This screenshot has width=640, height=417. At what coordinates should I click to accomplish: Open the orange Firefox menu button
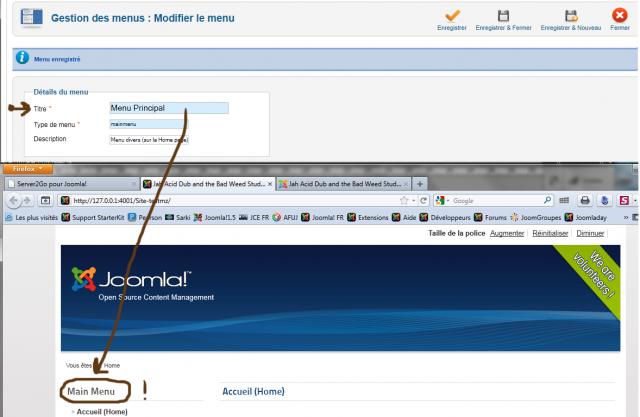27,169
